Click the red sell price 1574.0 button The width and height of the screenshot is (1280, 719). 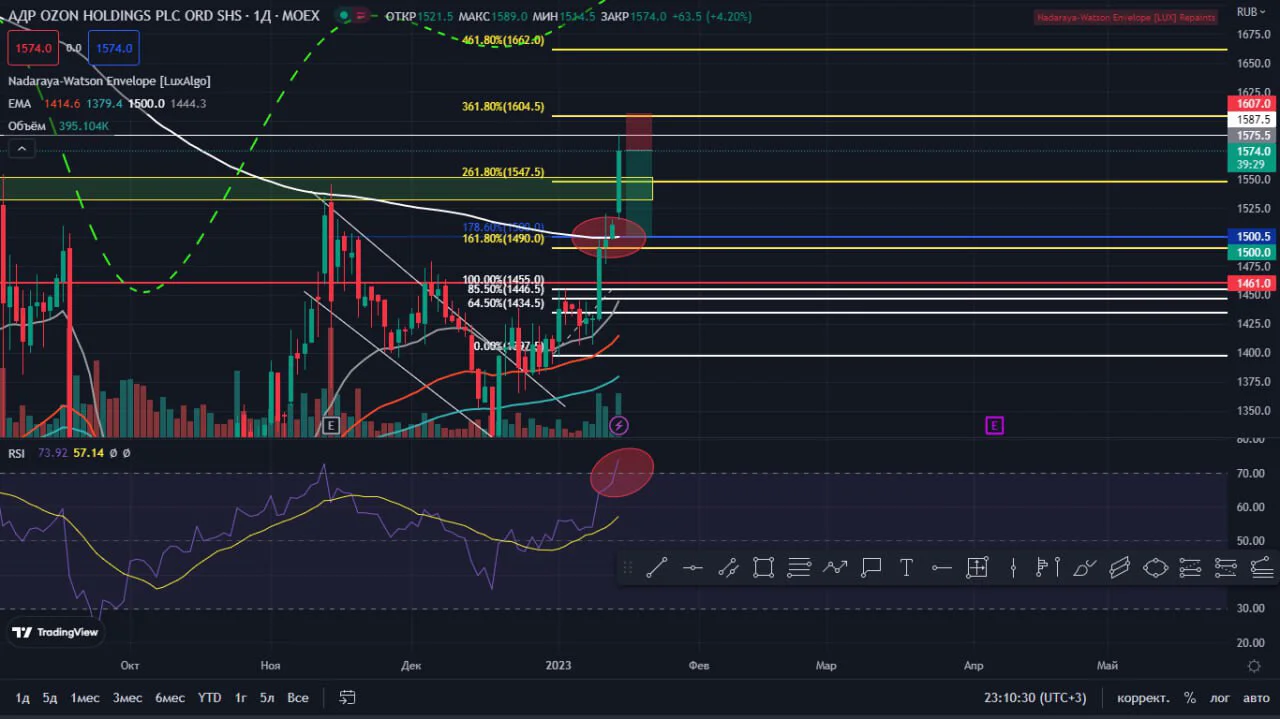point(32,47)
